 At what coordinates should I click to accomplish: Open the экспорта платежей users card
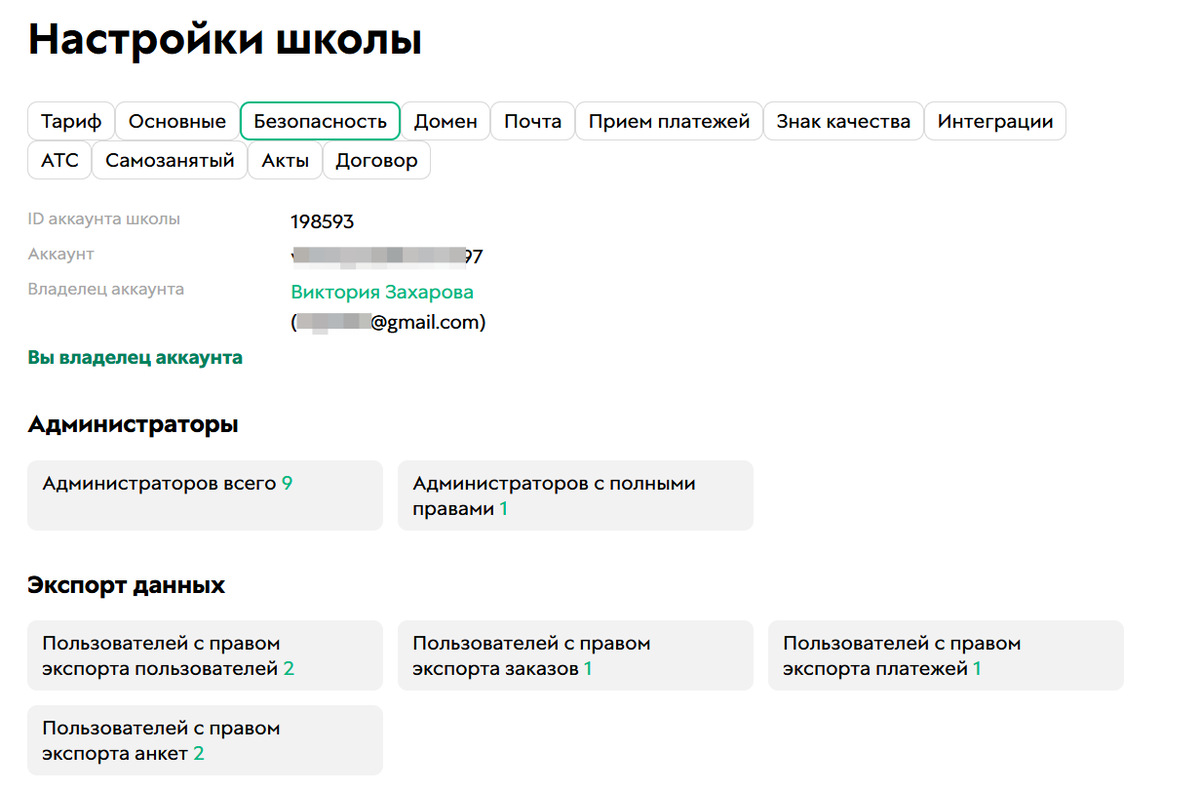point(945,656)
